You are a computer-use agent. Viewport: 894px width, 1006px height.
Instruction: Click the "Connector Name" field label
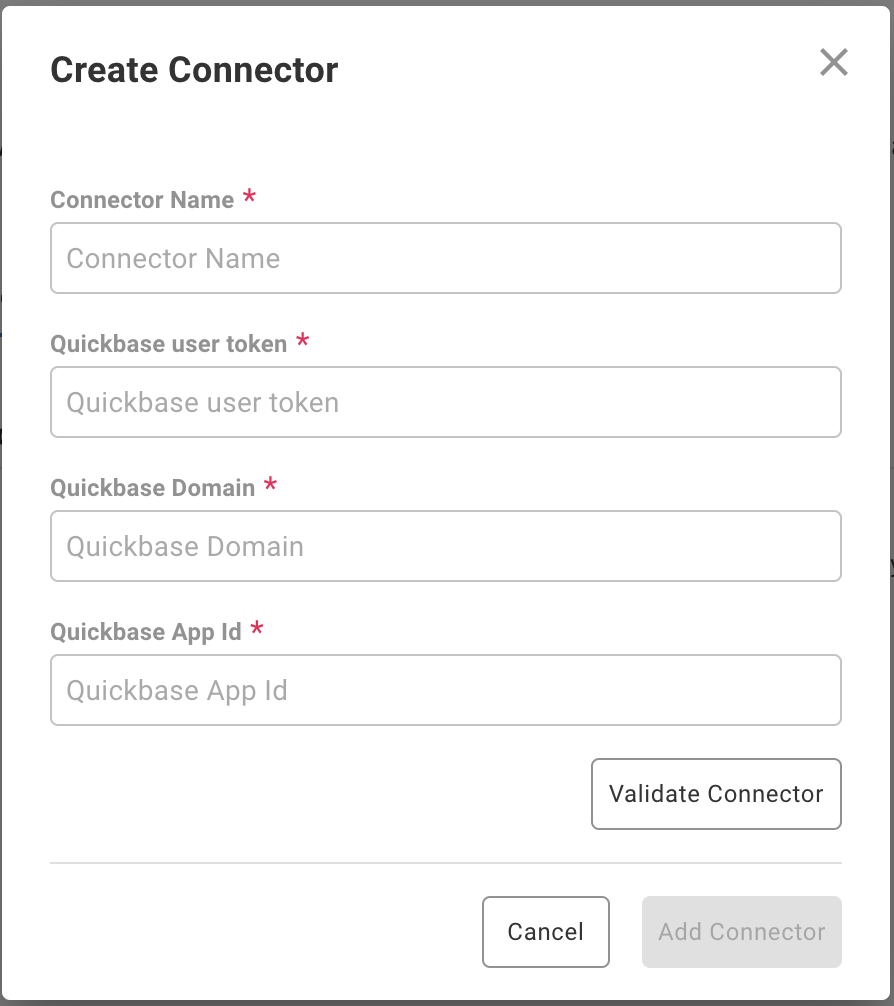coord(142,200)
